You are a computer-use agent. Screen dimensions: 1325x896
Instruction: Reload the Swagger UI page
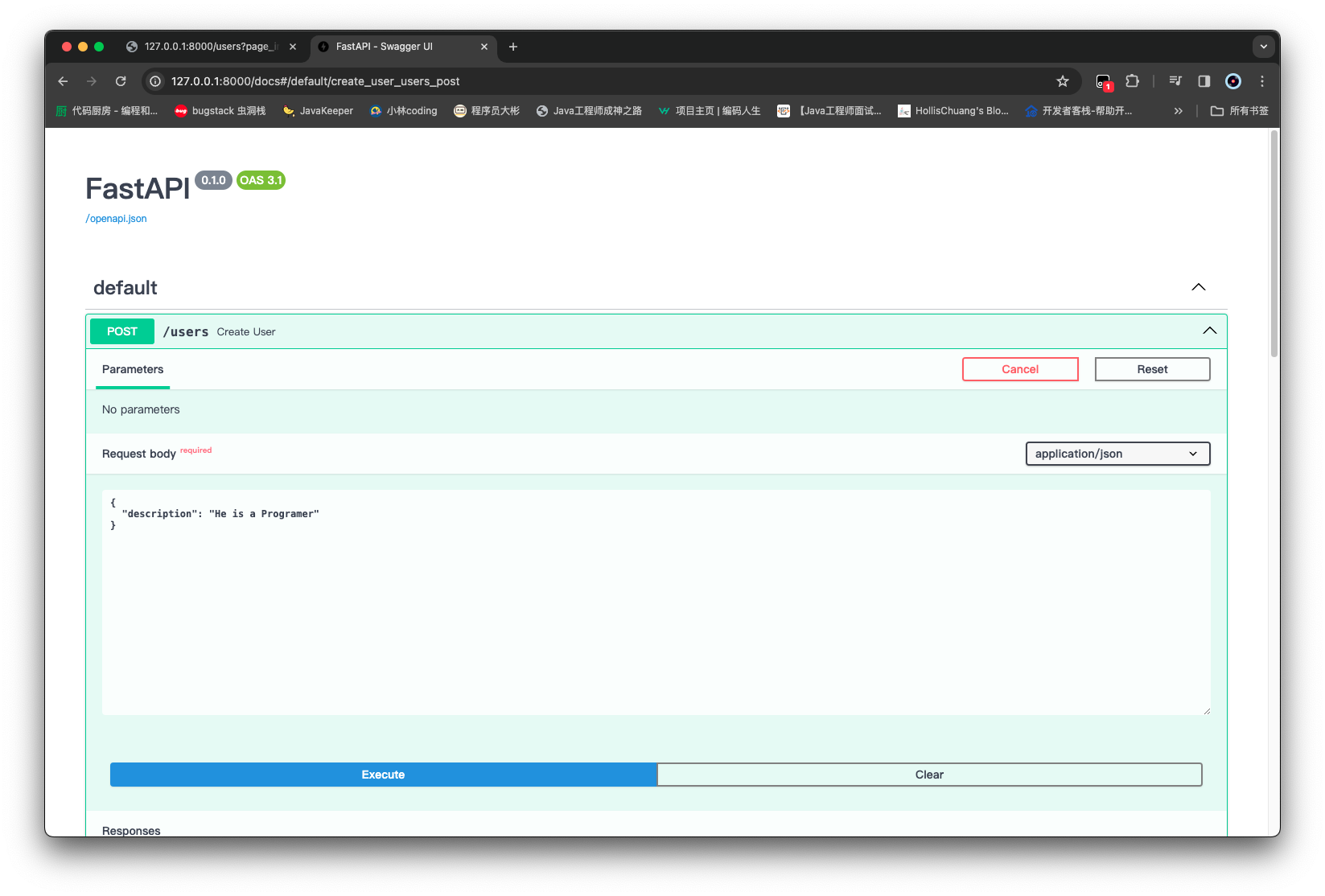point(121,81)
